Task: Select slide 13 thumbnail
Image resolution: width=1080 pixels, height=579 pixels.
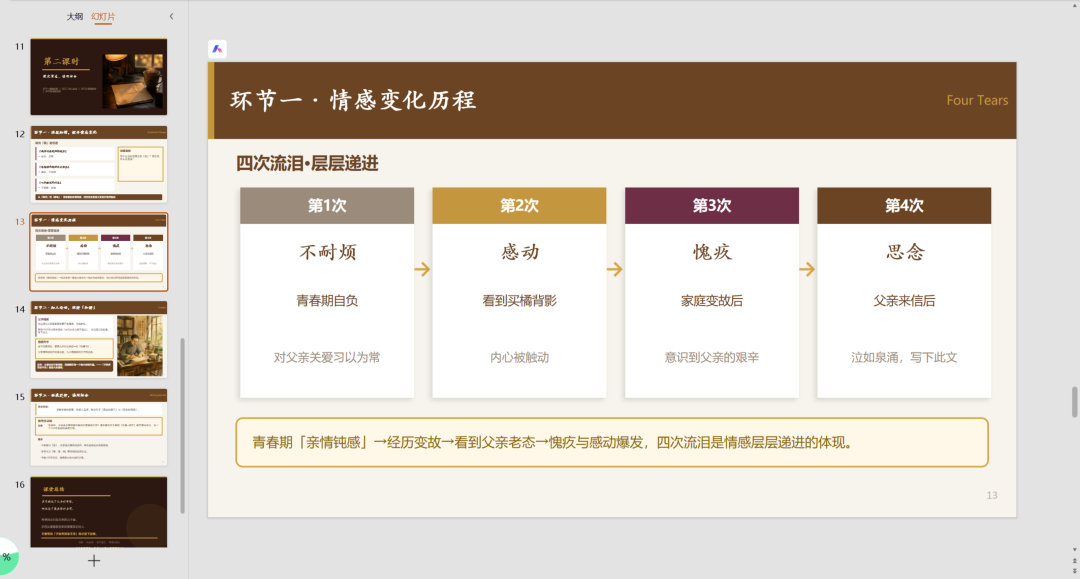Action: [x=98, y=252]
